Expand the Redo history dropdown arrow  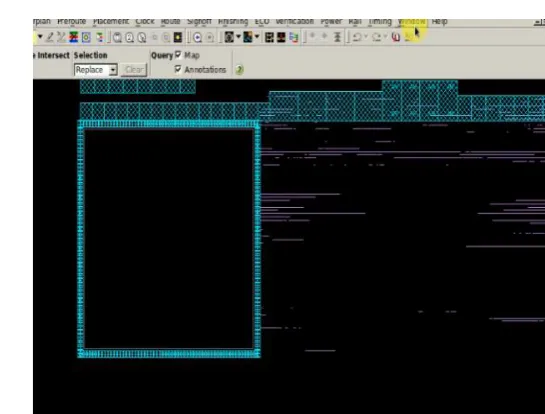pos(385,37)
